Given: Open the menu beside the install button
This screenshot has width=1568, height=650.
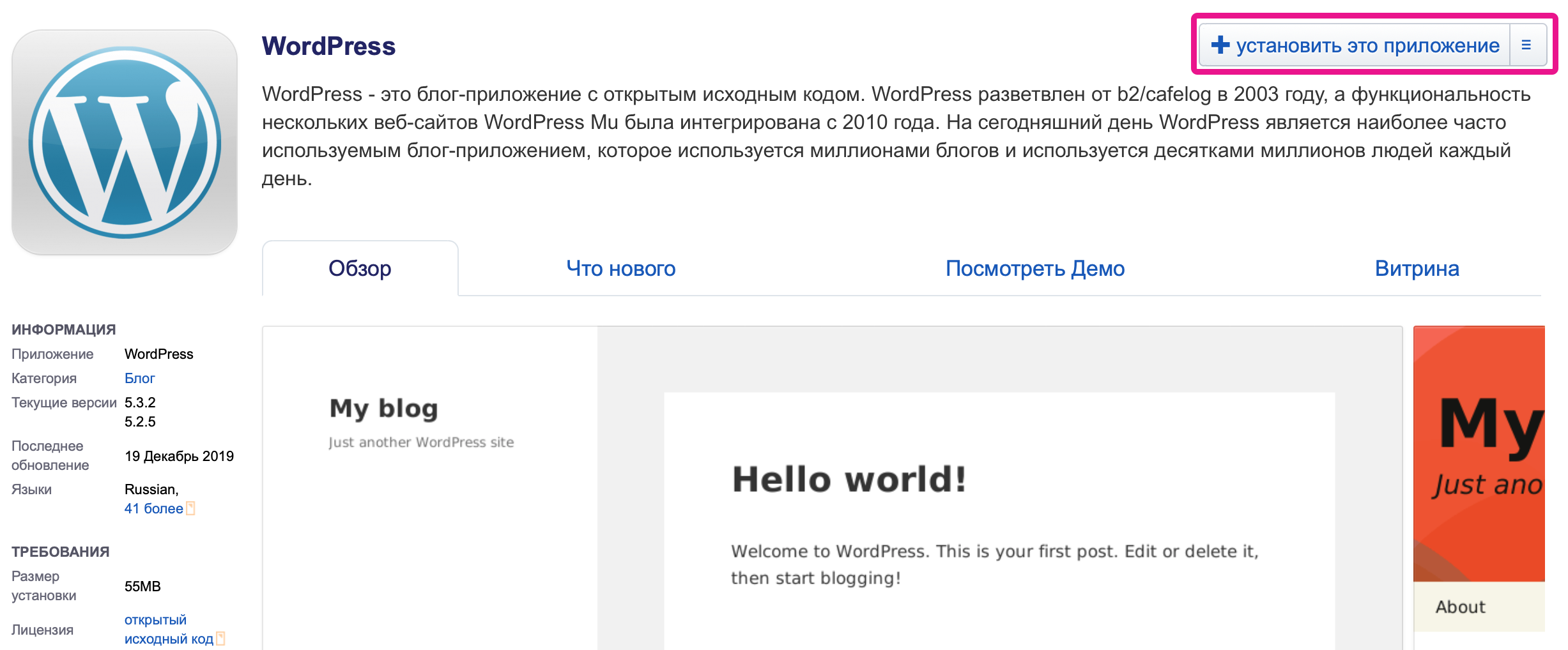Looking at the screenshot, I should (1526, 45).
